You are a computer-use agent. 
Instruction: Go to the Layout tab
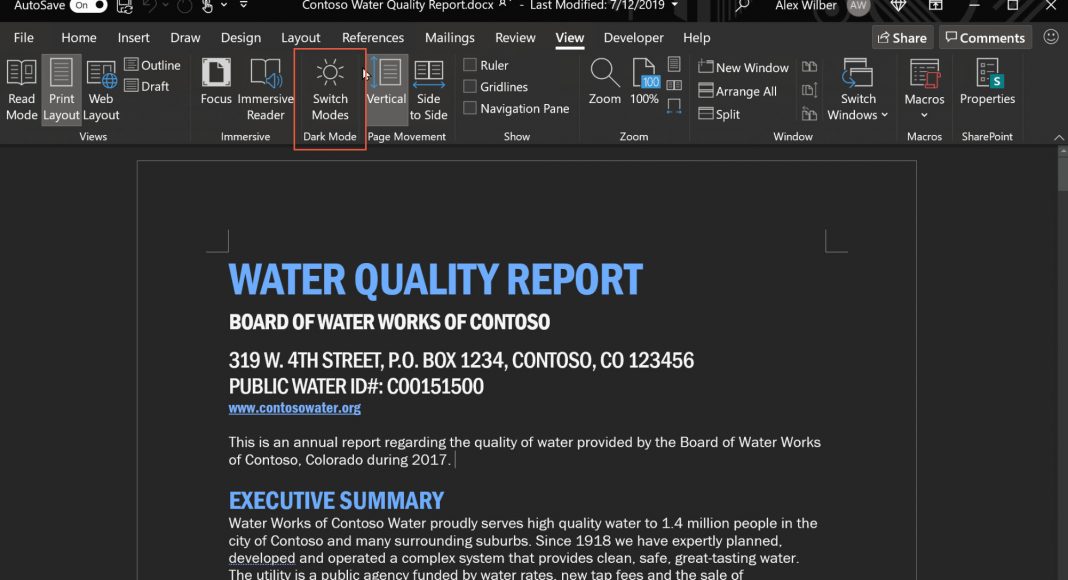pyautogui.click(x=300, y=37)
